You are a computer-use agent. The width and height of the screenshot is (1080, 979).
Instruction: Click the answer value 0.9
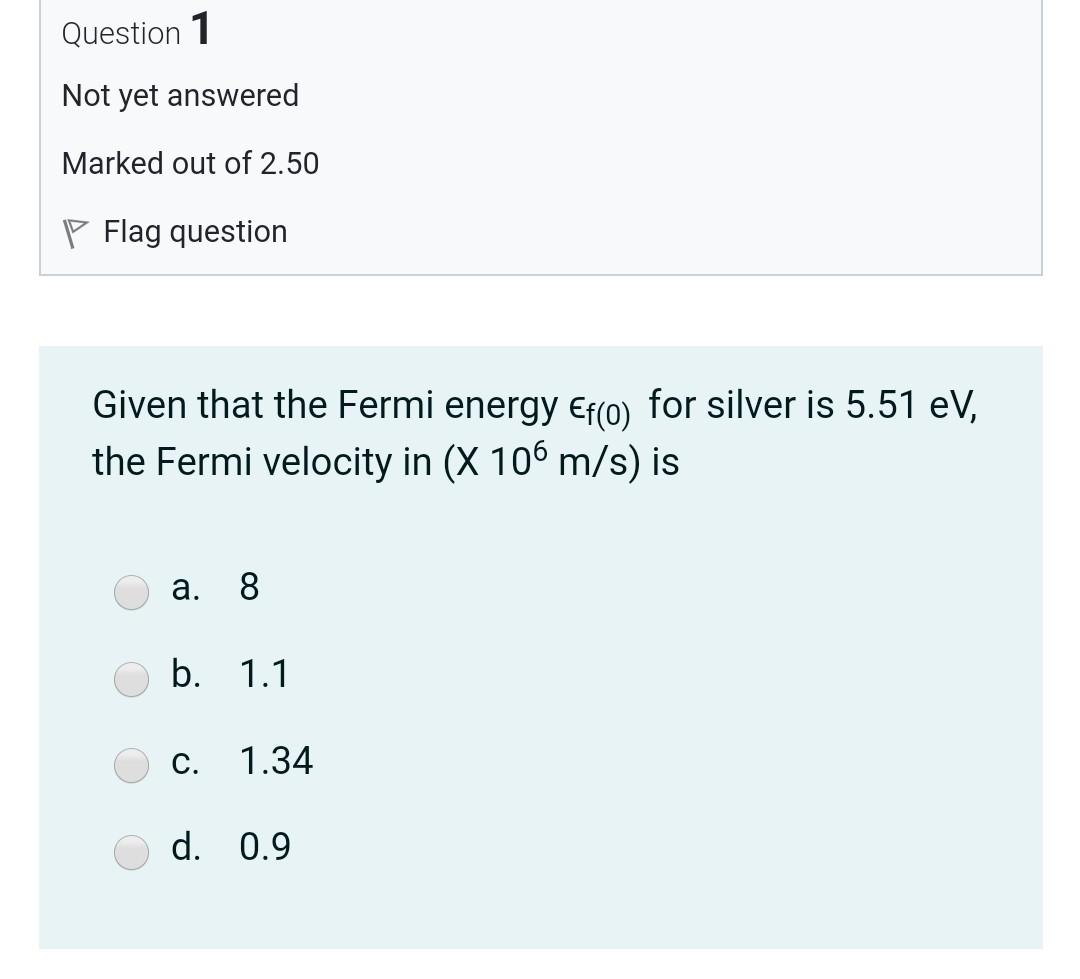pyautogui.click(x=265, y=847)
